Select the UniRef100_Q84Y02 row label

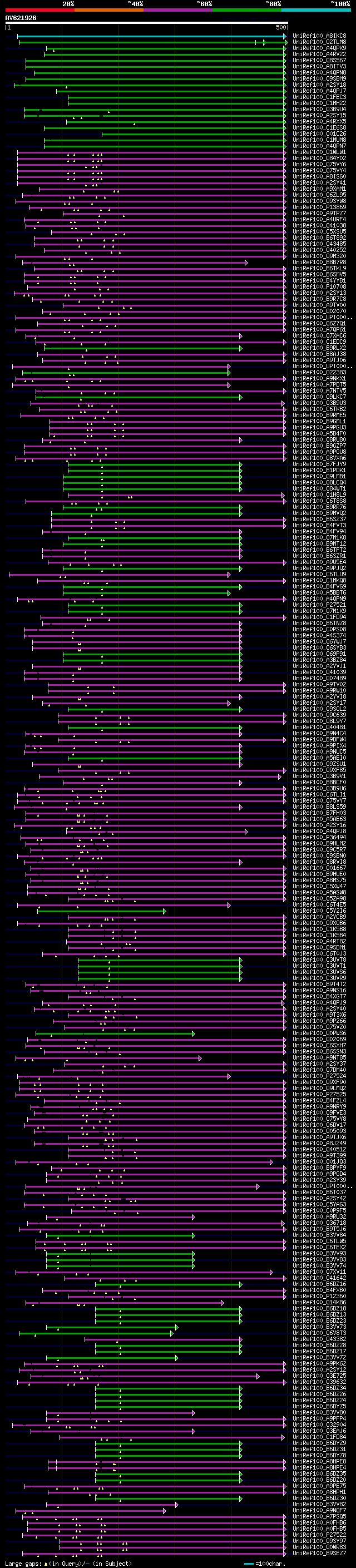tap(319, 159)
